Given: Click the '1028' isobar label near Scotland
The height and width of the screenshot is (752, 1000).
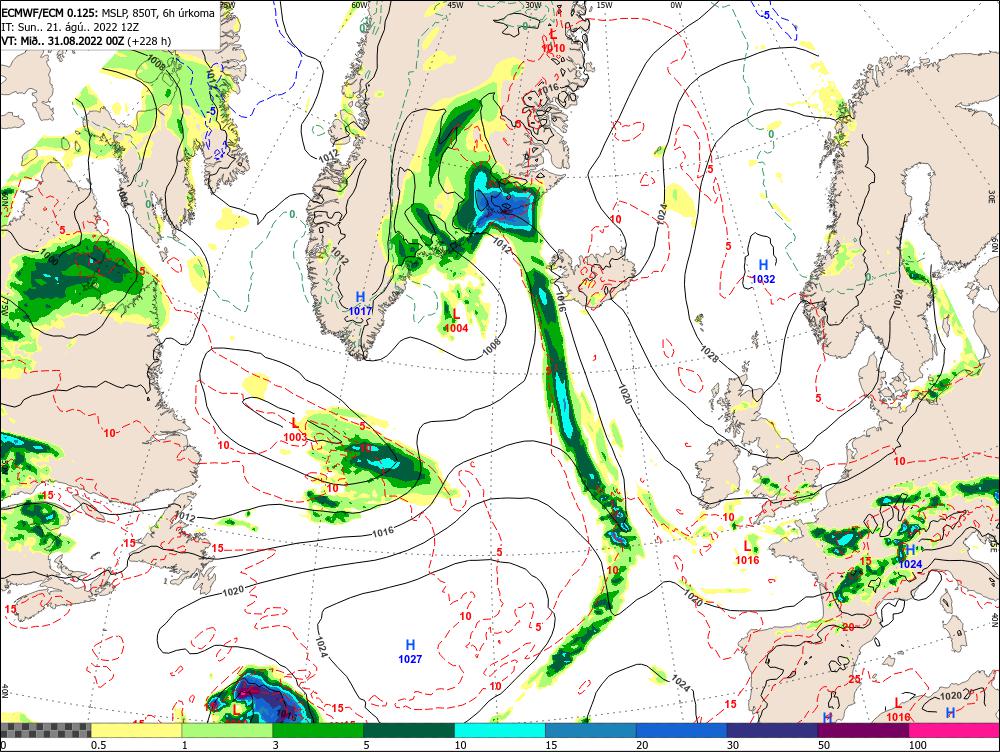Looking at the screenshot, I should 709,354.
